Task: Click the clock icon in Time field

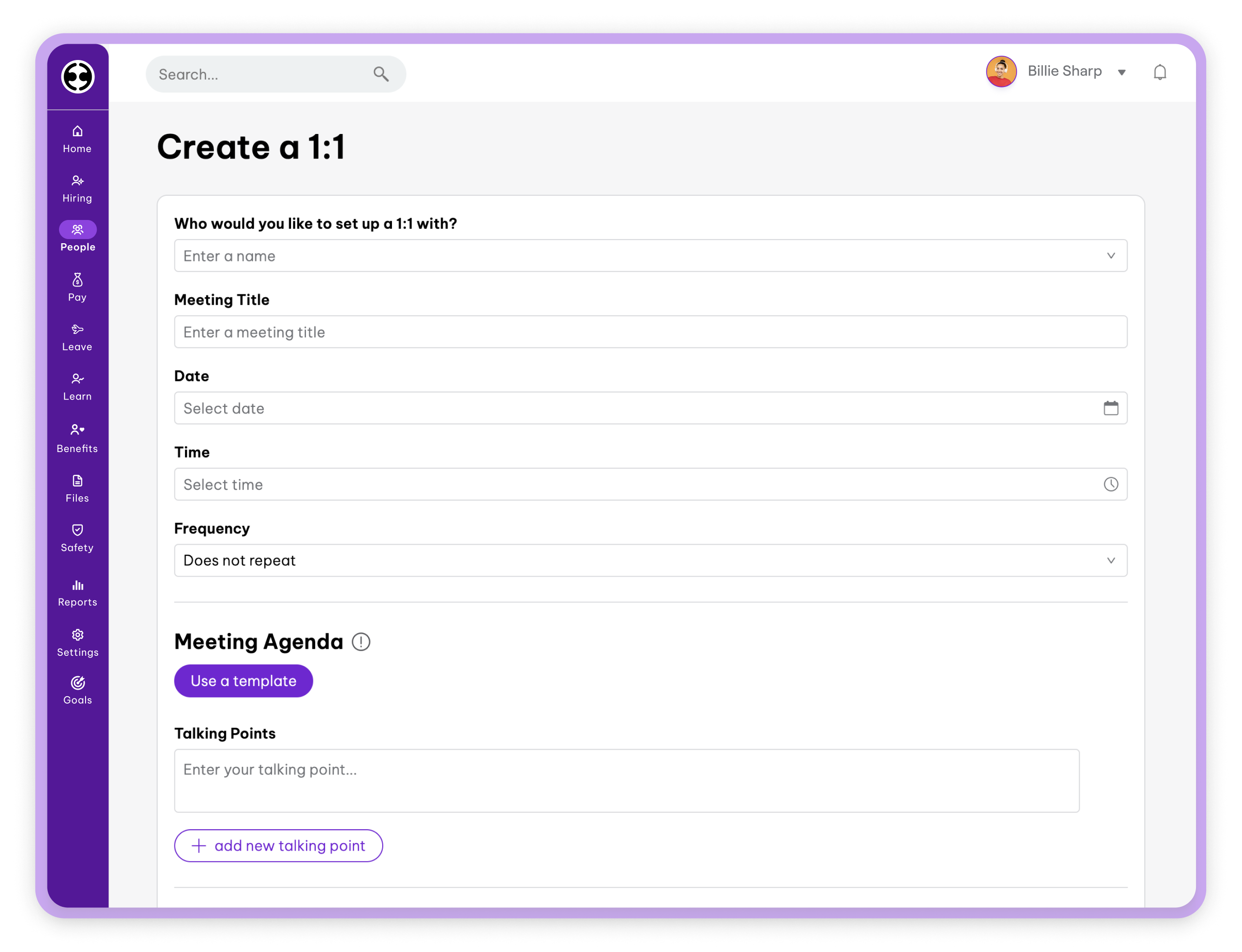Action: [1110, 484]
